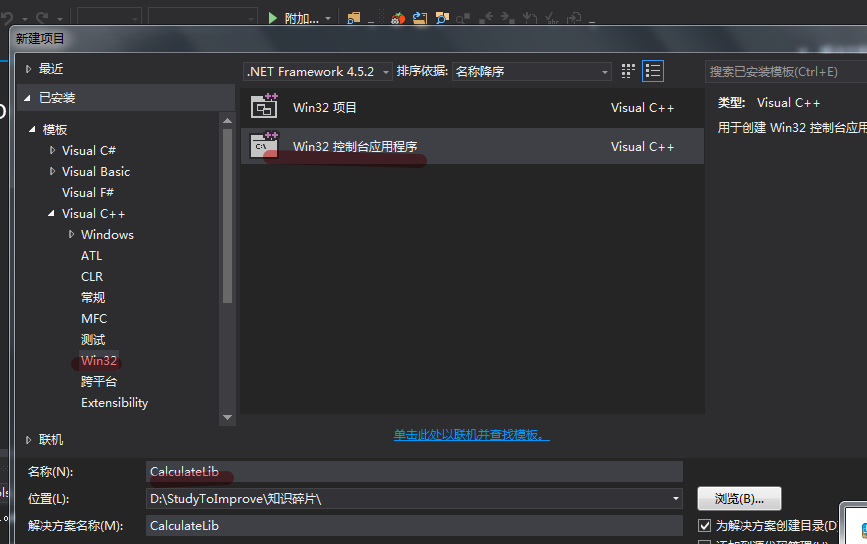Open the 位置 path dropdown arrow
Image resolution: width=867 pixels, height=544 pixels.
coord(675,498)
